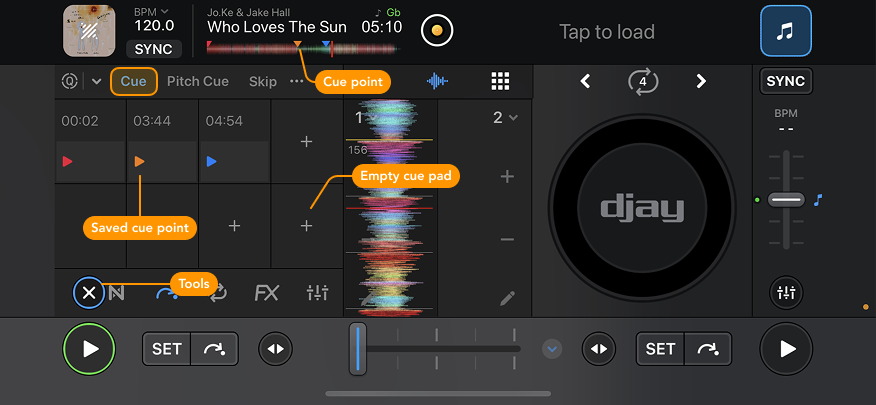
Task: Open the music library button
Action: coord(785,31)
